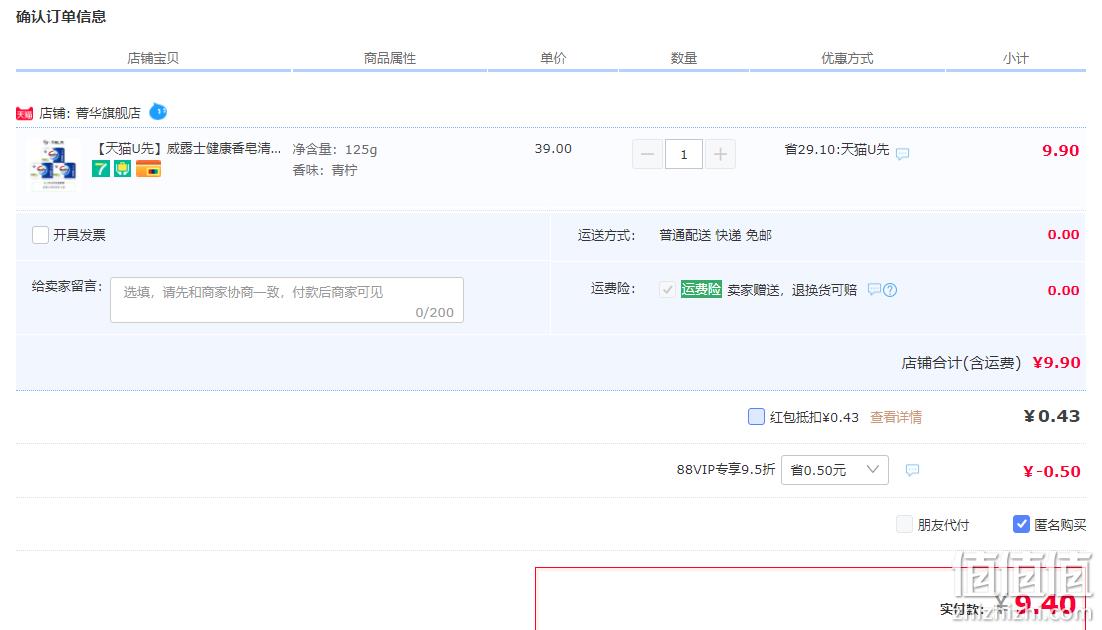The height and width of the screenshot is (630, 1102).
Task: Click the 香味: 青柠 attribute text
Action: pyautogui.click(x=325, y=170)
